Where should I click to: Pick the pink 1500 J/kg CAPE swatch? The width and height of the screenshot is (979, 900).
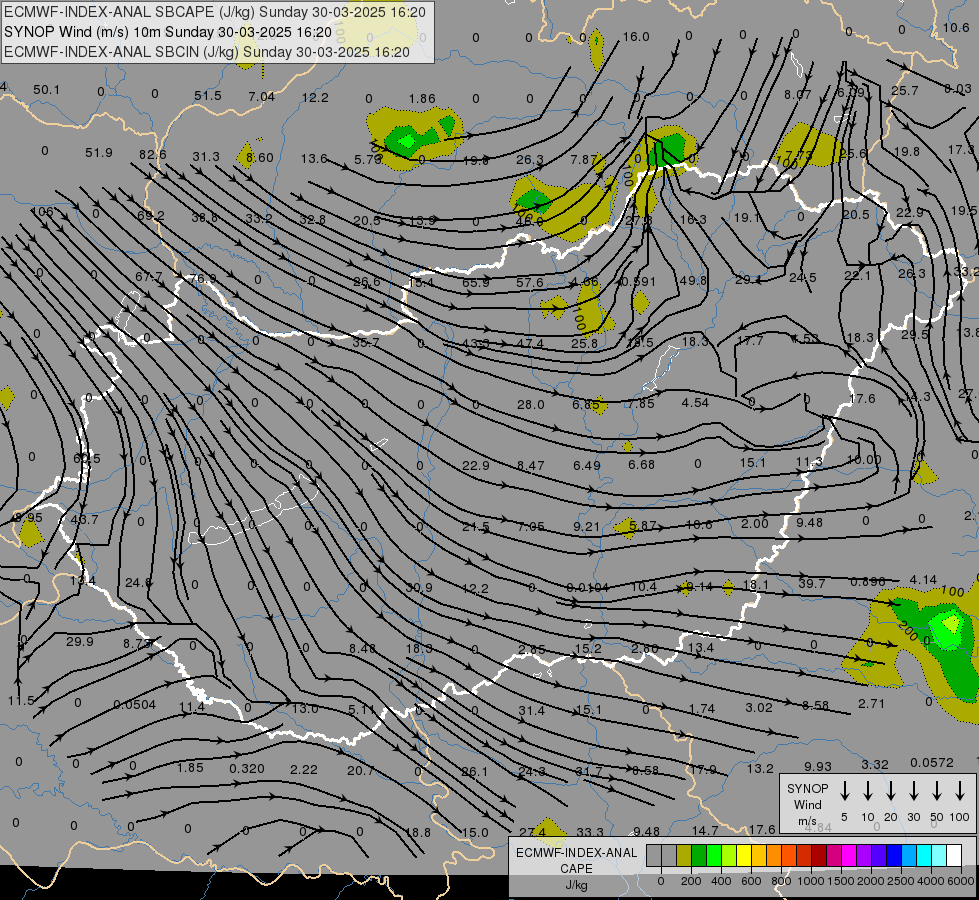click(834, 856)
